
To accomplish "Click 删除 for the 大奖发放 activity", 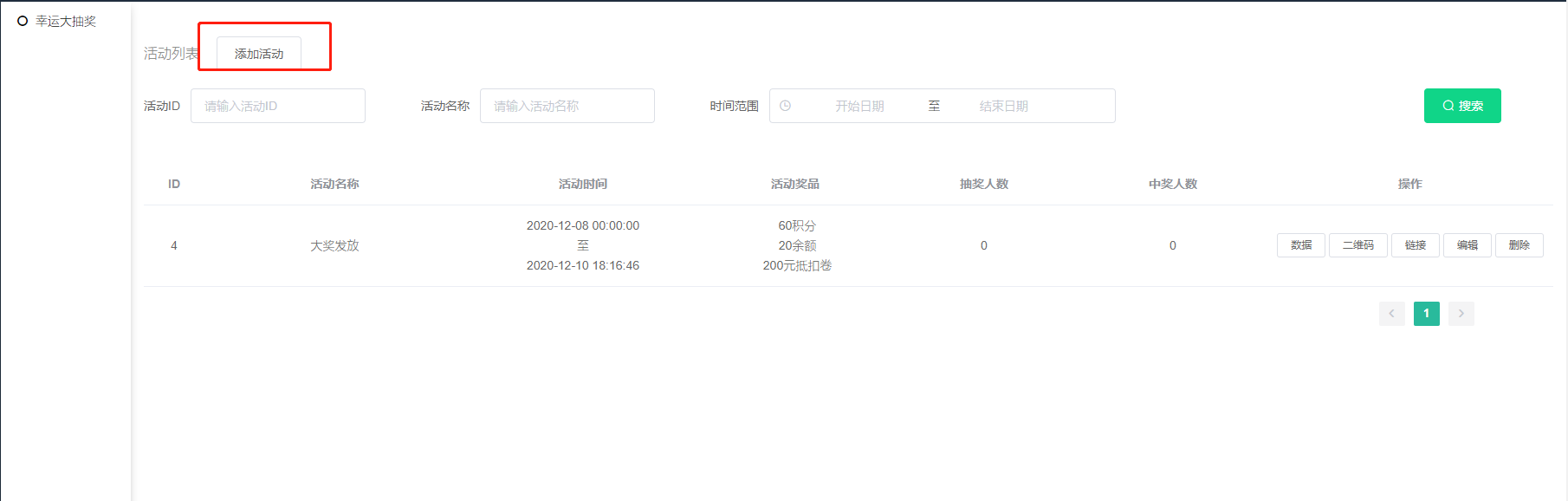I will click(x=1519, y=245).
